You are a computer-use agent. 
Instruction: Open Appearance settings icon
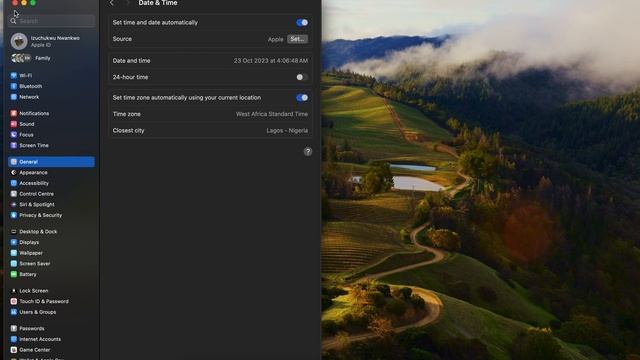(x=13, y=173)
